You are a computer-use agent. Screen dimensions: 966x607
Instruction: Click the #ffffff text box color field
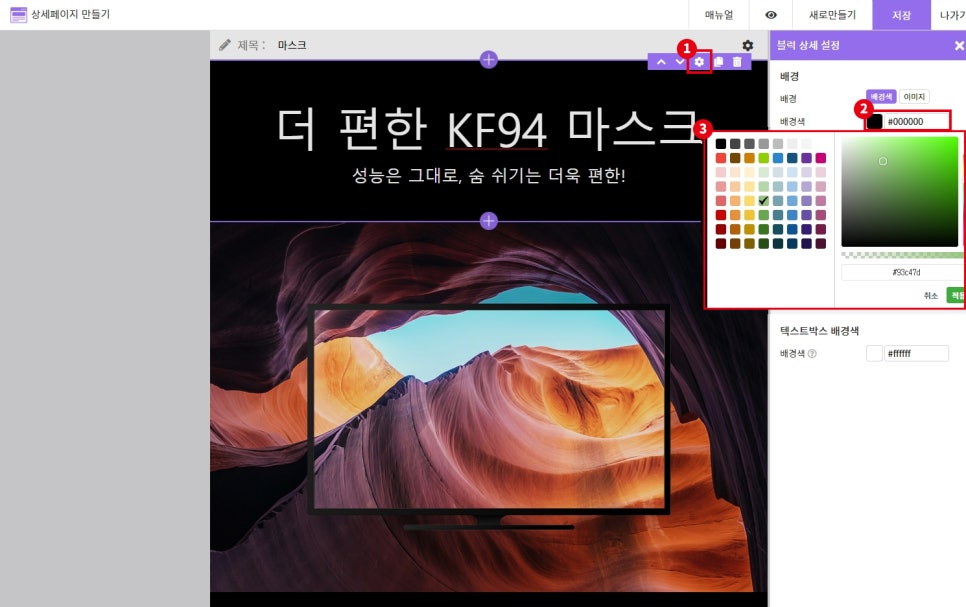coord(916,353)
